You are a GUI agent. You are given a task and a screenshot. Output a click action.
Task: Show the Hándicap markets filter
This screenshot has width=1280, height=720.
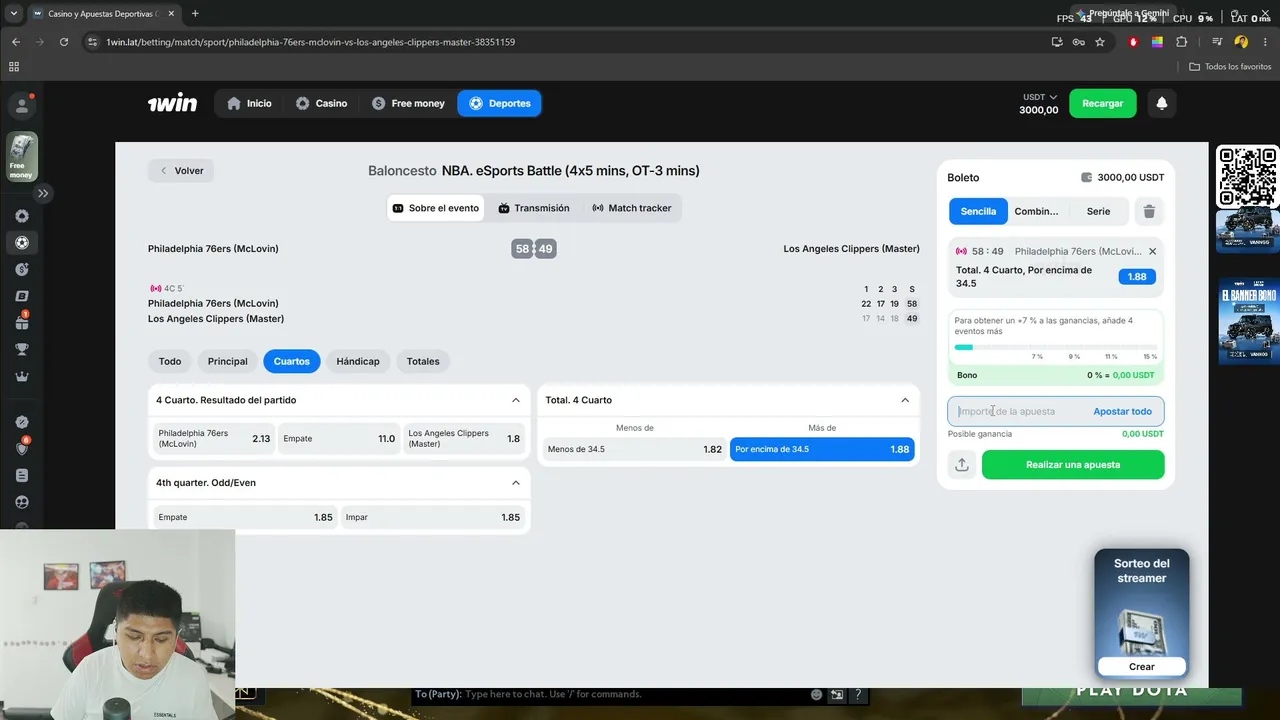coord(358,361)
